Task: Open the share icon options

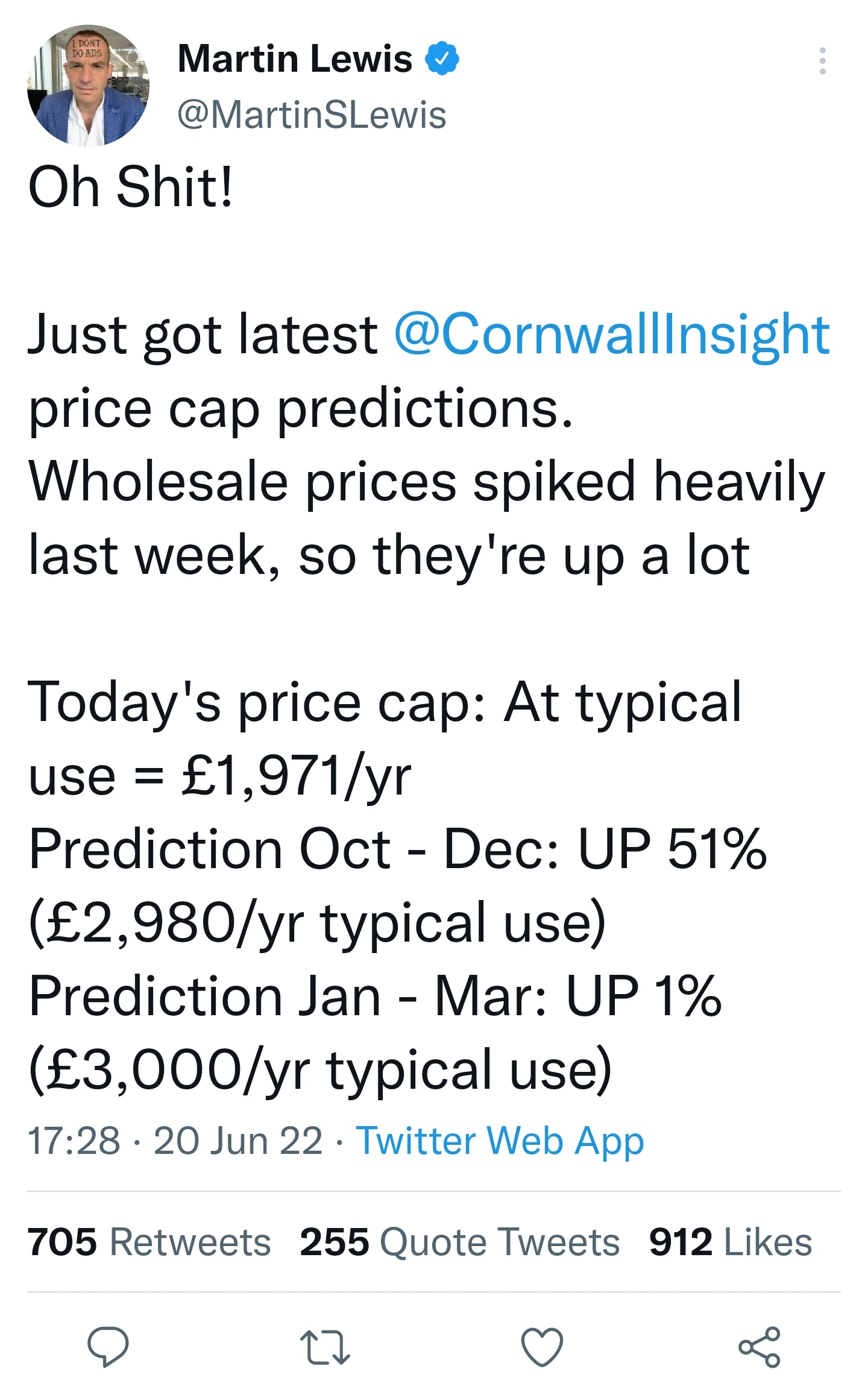Action: (x=759, y=1346)
